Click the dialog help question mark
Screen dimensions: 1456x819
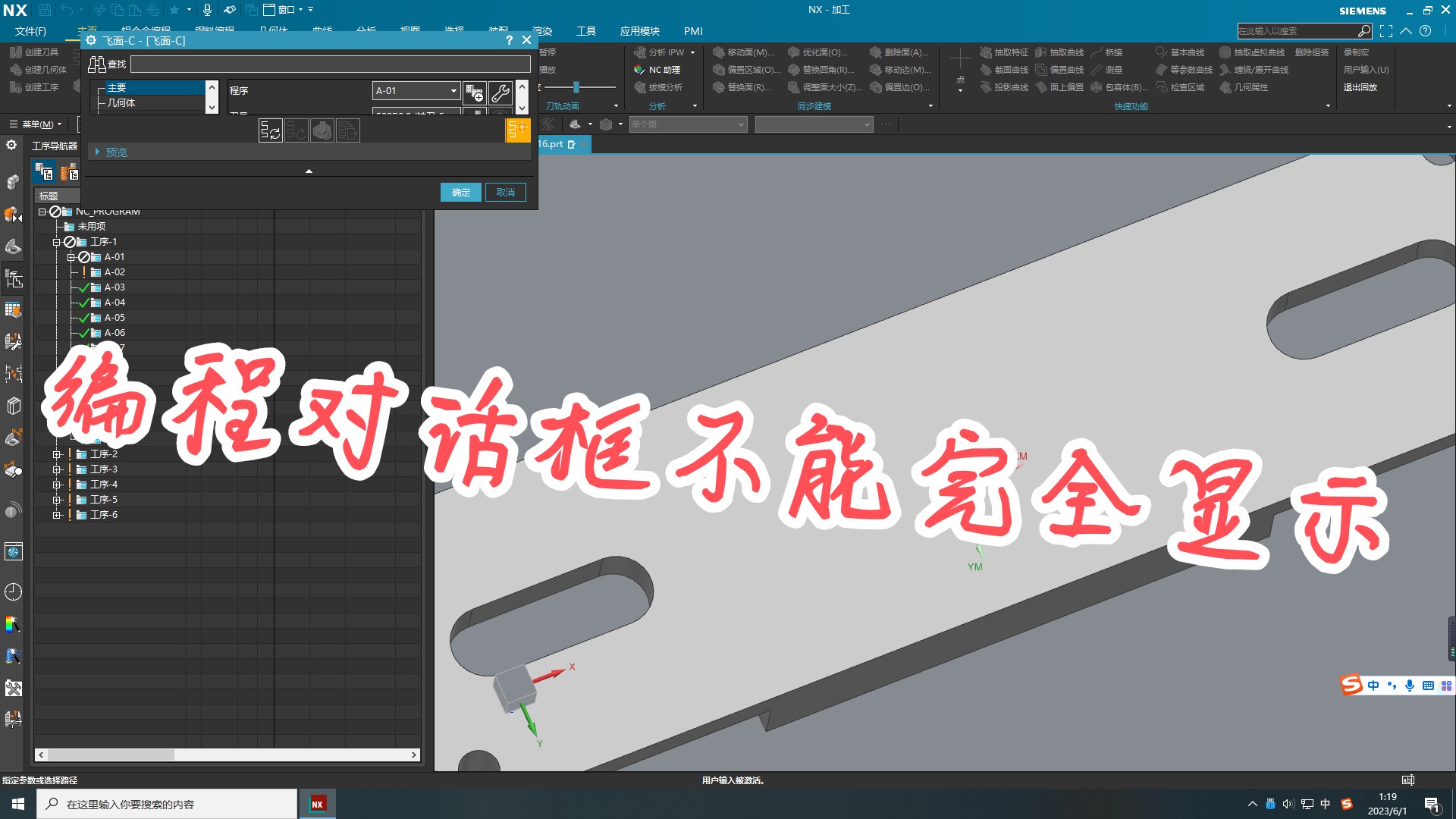[x=509, y=40]
